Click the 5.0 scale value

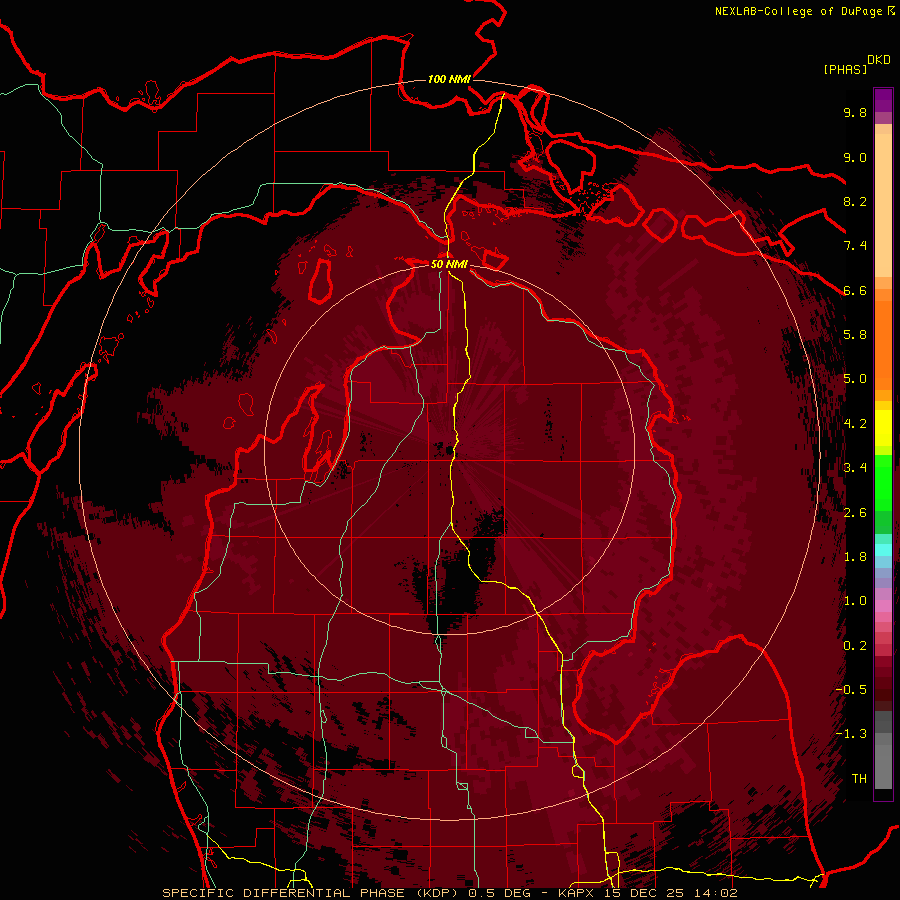click(855, 379)
